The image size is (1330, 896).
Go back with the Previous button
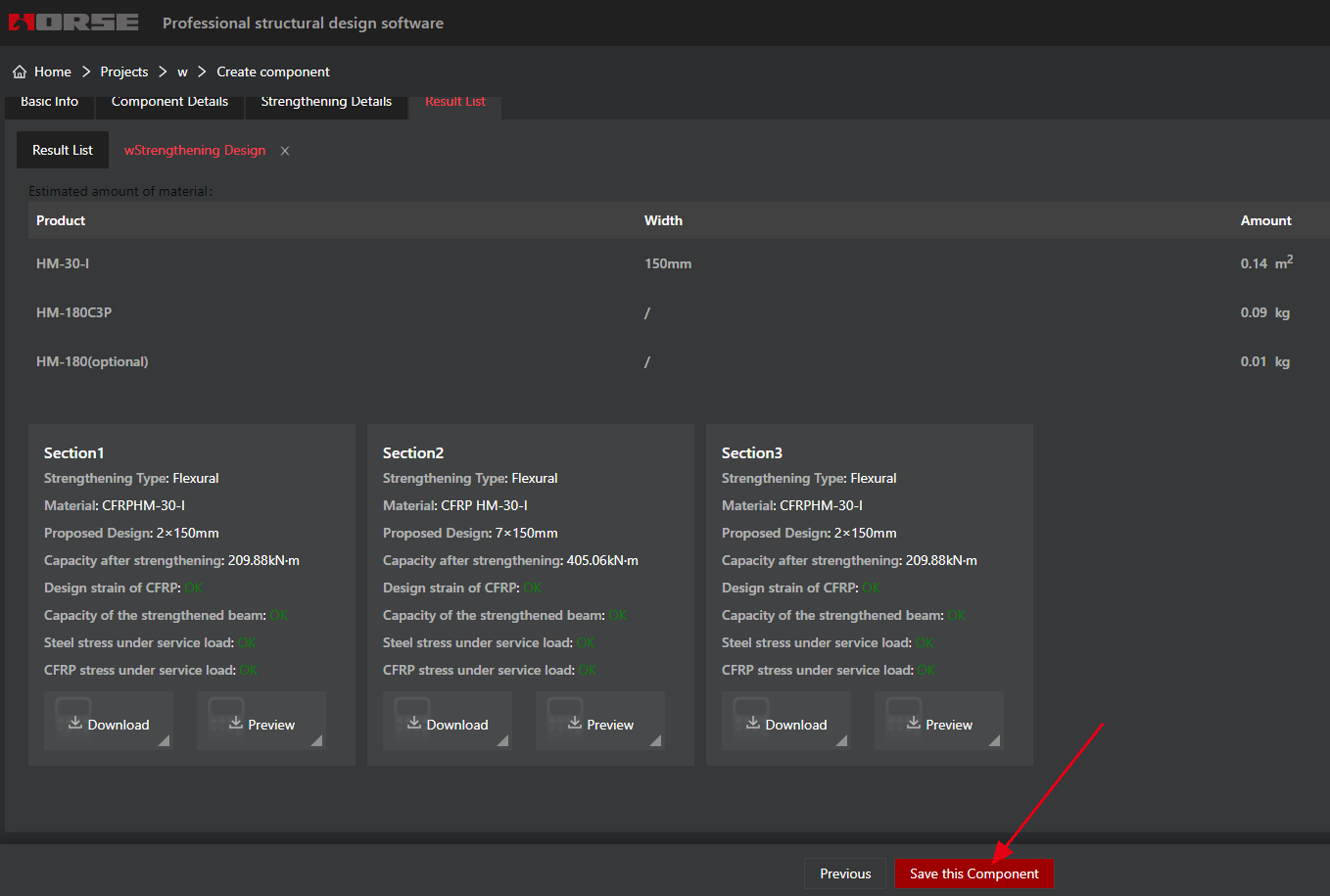click(x=845, y=873)
